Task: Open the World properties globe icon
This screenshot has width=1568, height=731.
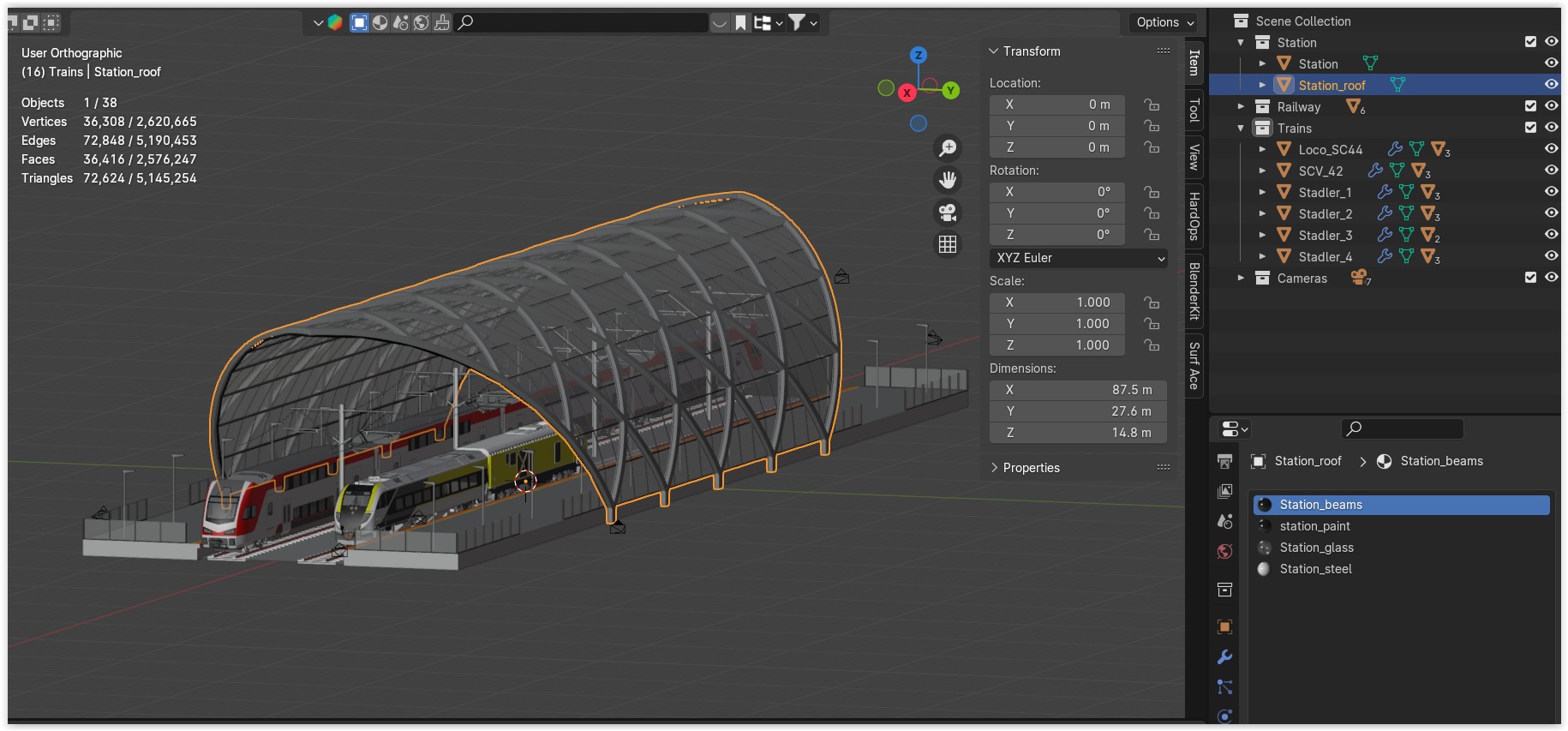Action: [1224, 551]
